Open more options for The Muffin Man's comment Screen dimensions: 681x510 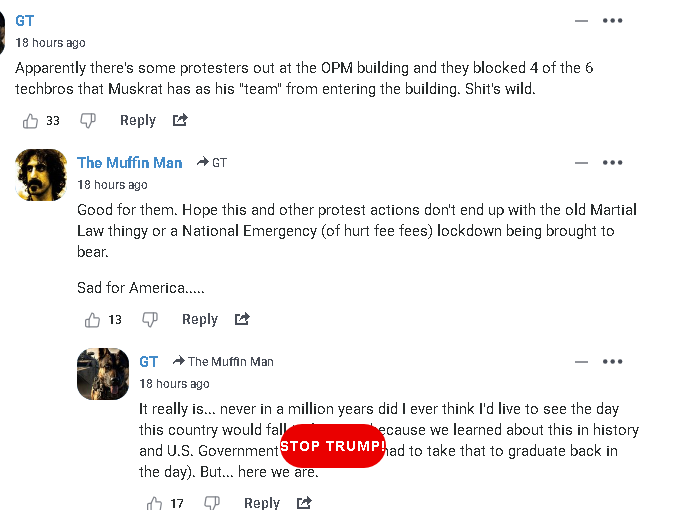pos(613,163)
